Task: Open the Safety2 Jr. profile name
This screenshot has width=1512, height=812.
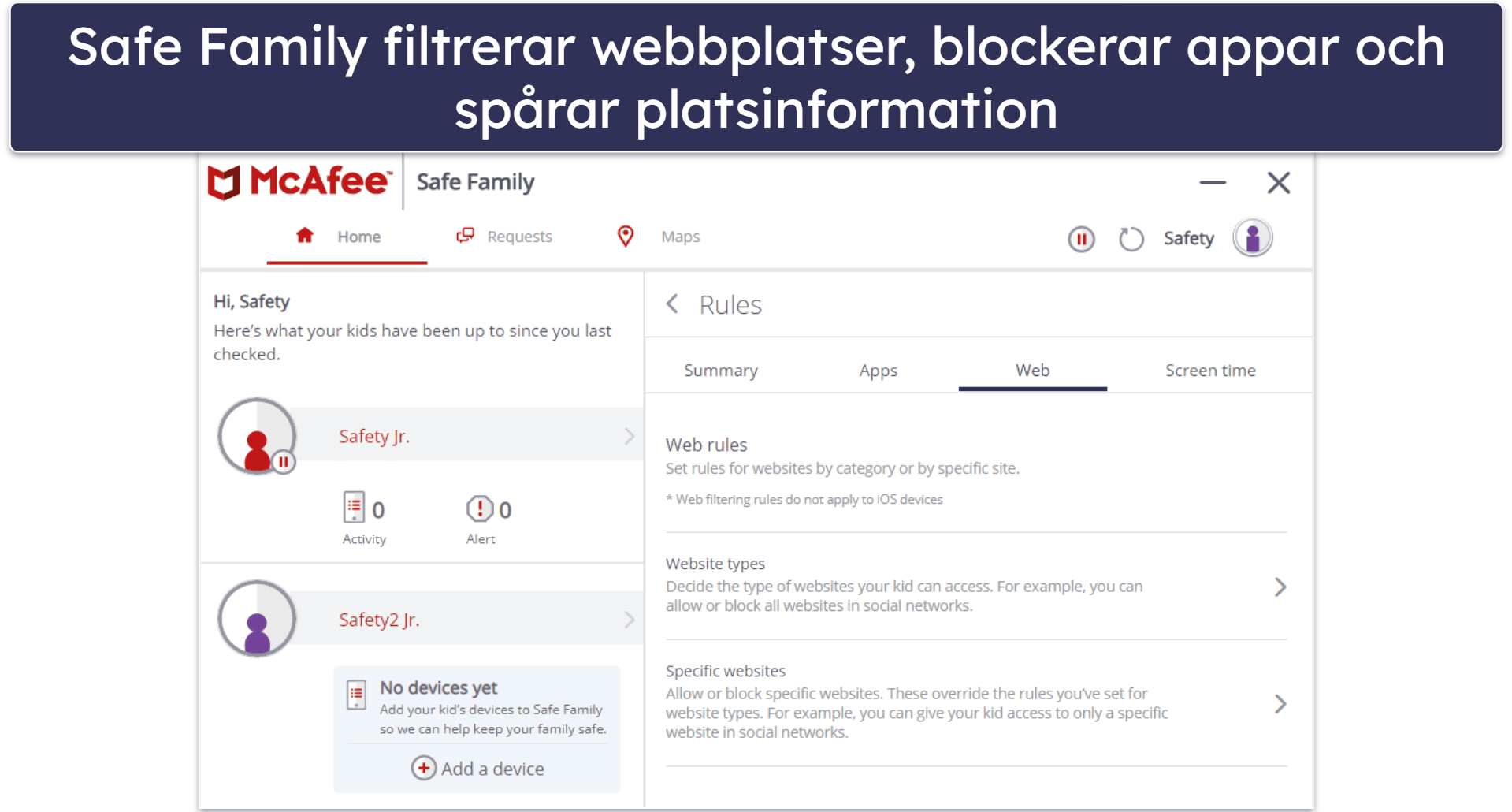Action: [x=379, y=620]
